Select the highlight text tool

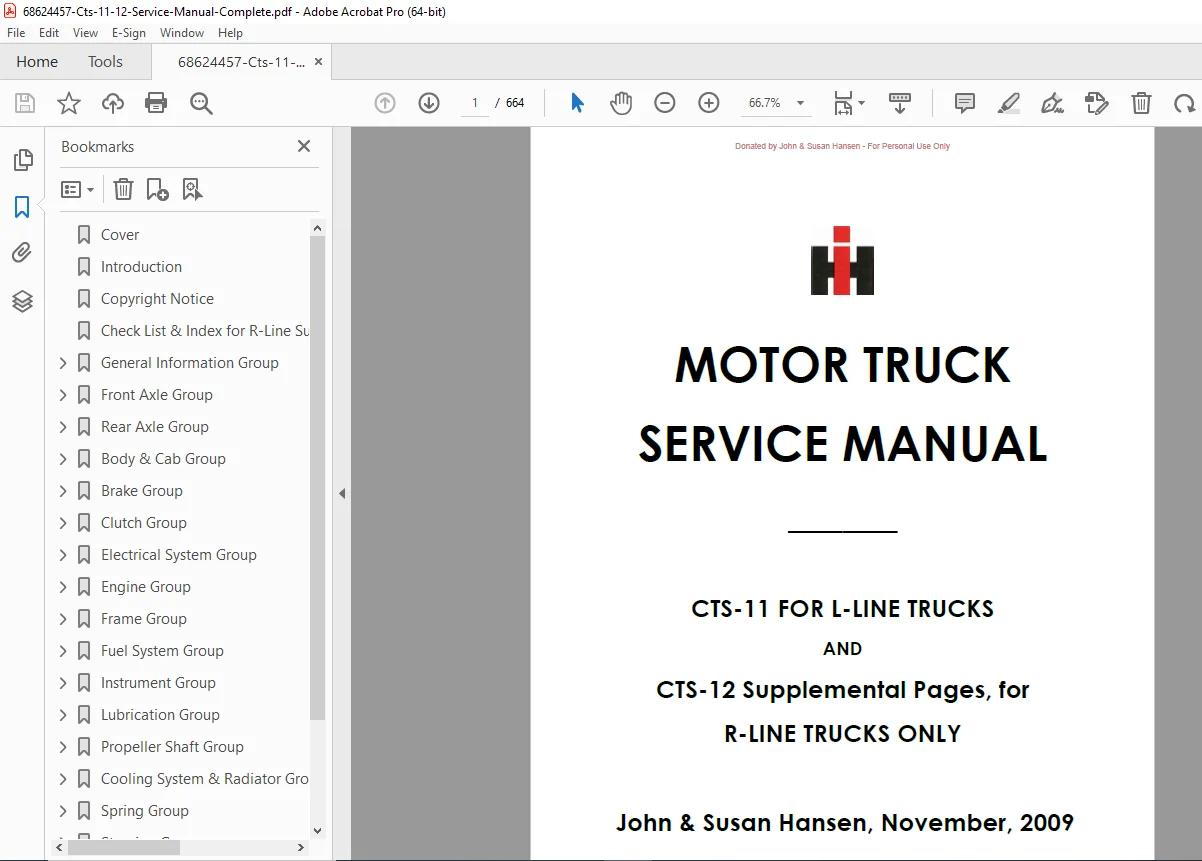(1009, 103)
